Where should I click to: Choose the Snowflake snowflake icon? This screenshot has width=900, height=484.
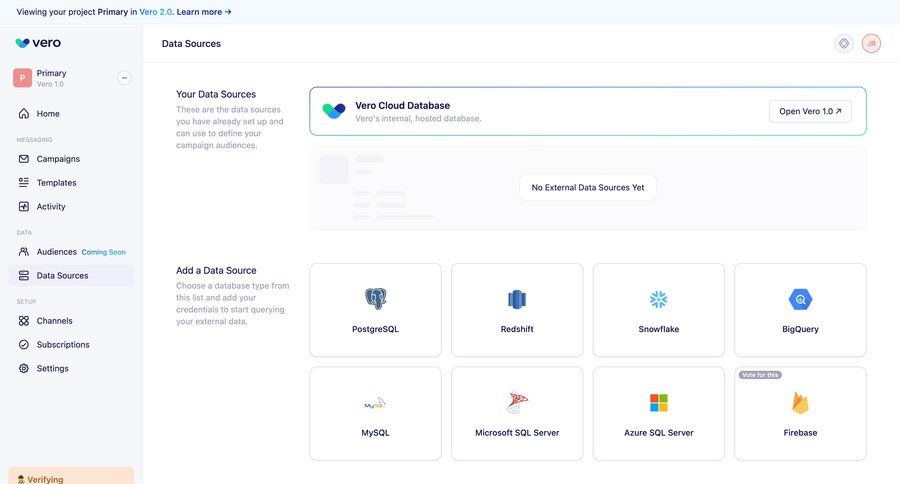point(658,299)
